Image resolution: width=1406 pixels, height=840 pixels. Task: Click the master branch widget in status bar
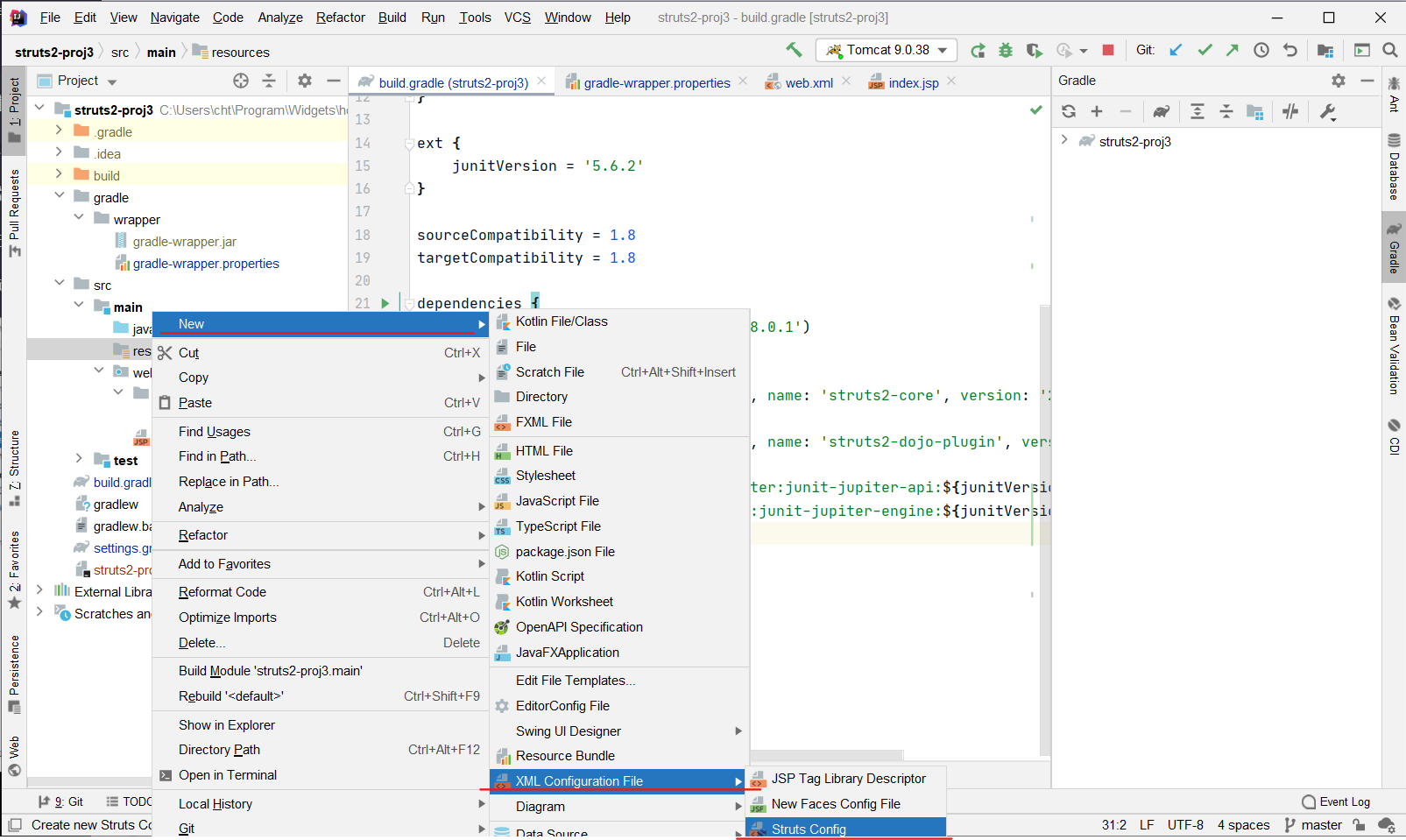(x=1312, y=825)
